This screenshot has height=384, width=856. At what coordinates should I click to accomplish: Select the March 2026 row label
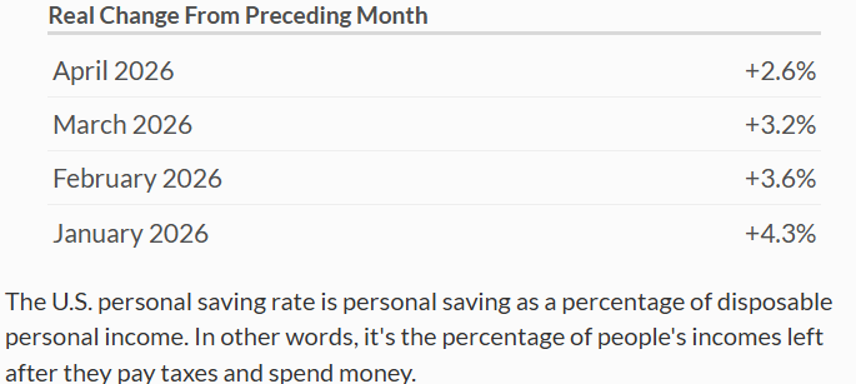(x=122, y=125)
